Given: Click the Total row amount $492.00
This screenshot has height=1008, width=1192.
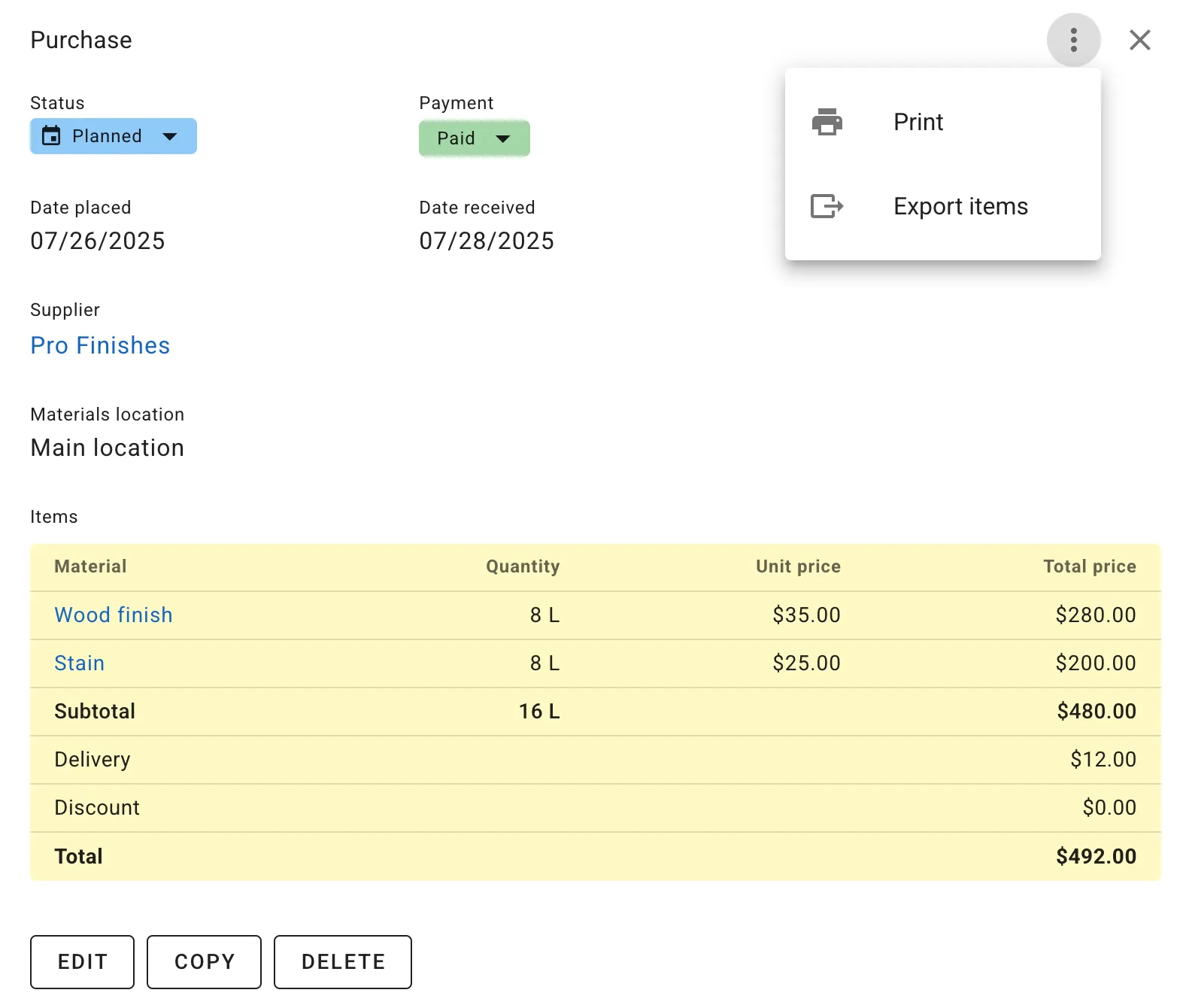Looking at the screenshot, I should point(1096,856).
